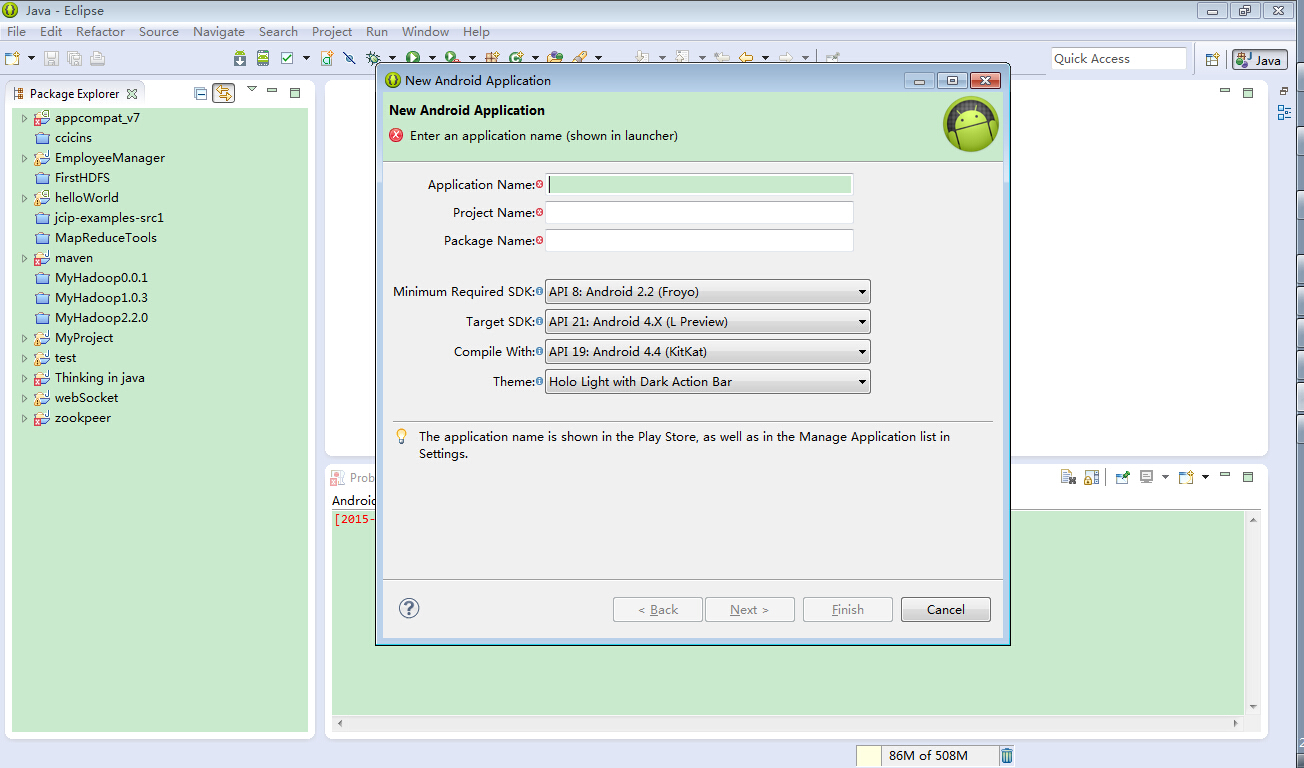Click the Finish button
The width and height of the screenshot is (1304, 768).
[x=848, y=610]
